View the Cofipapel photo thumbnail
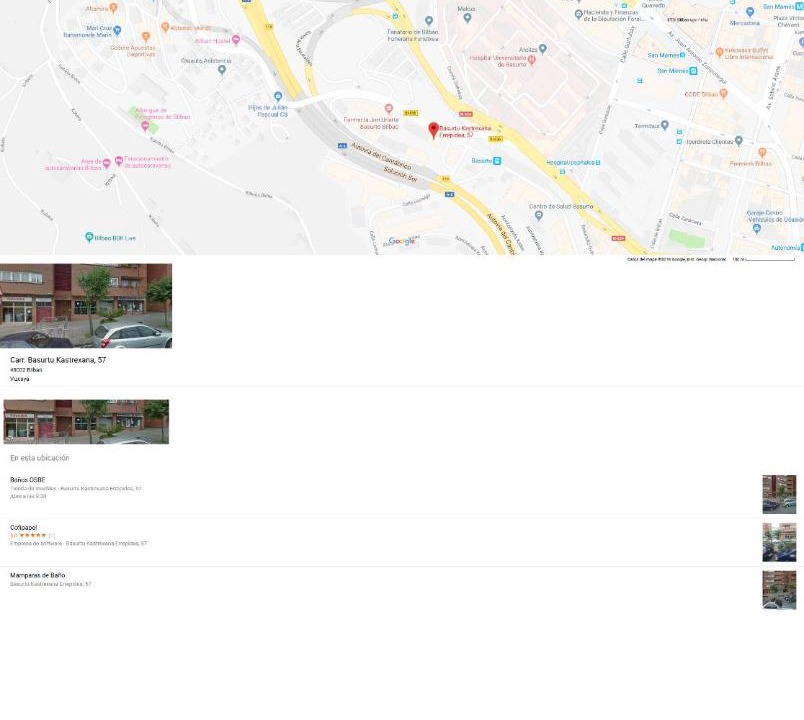 click(779, 542)
